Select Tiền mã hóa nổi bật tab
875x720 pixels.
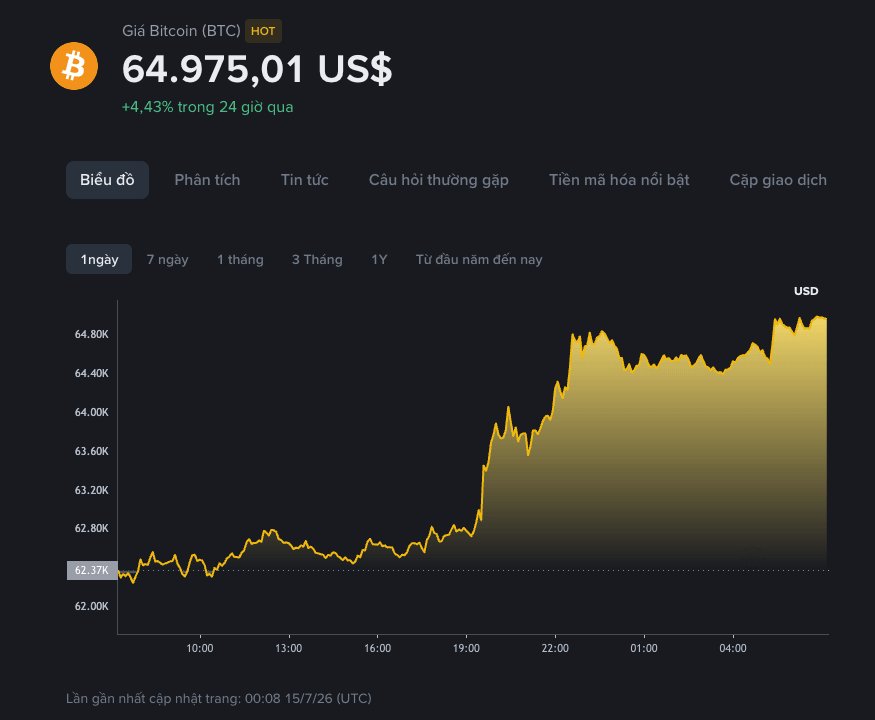tap(619, 180)
